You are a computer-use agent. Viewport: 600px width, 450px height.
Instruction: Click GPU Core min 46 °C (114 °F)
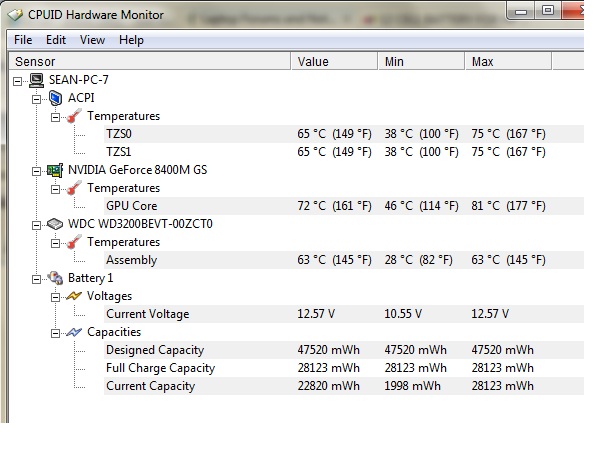coord(421,206)
